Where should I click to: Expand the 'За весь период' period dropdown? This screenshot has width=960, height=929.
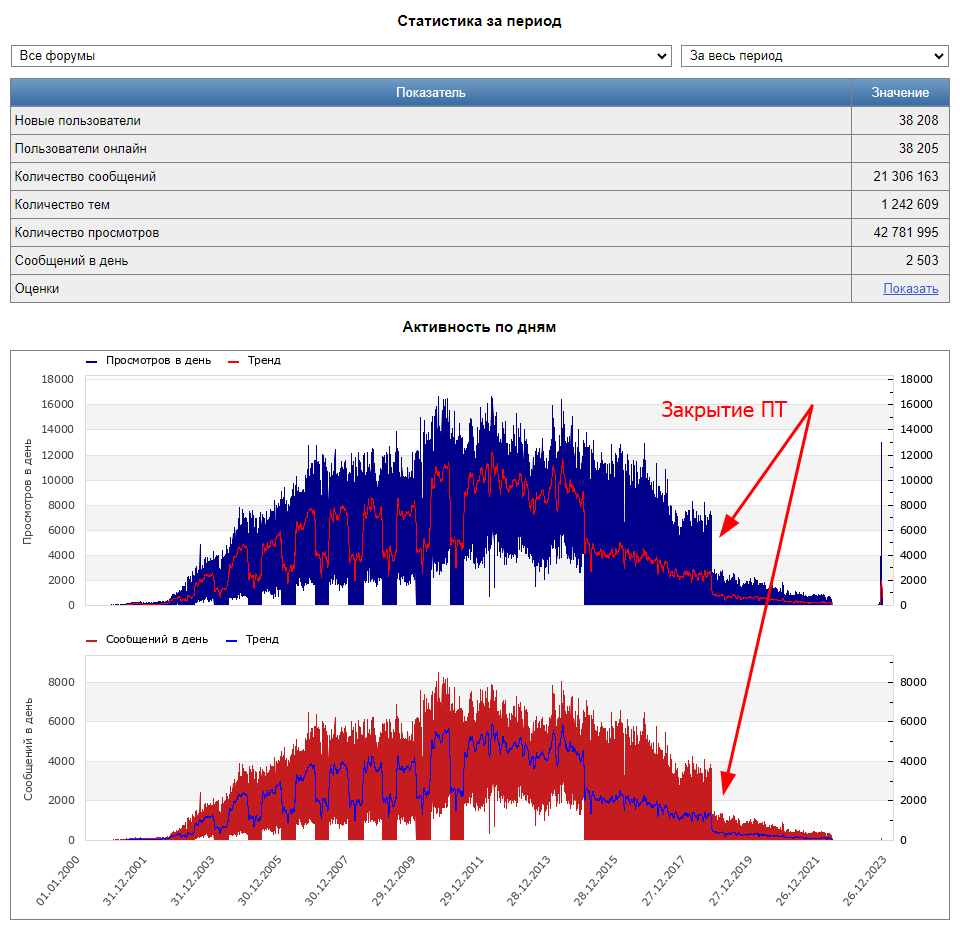(x=813, y=56)
